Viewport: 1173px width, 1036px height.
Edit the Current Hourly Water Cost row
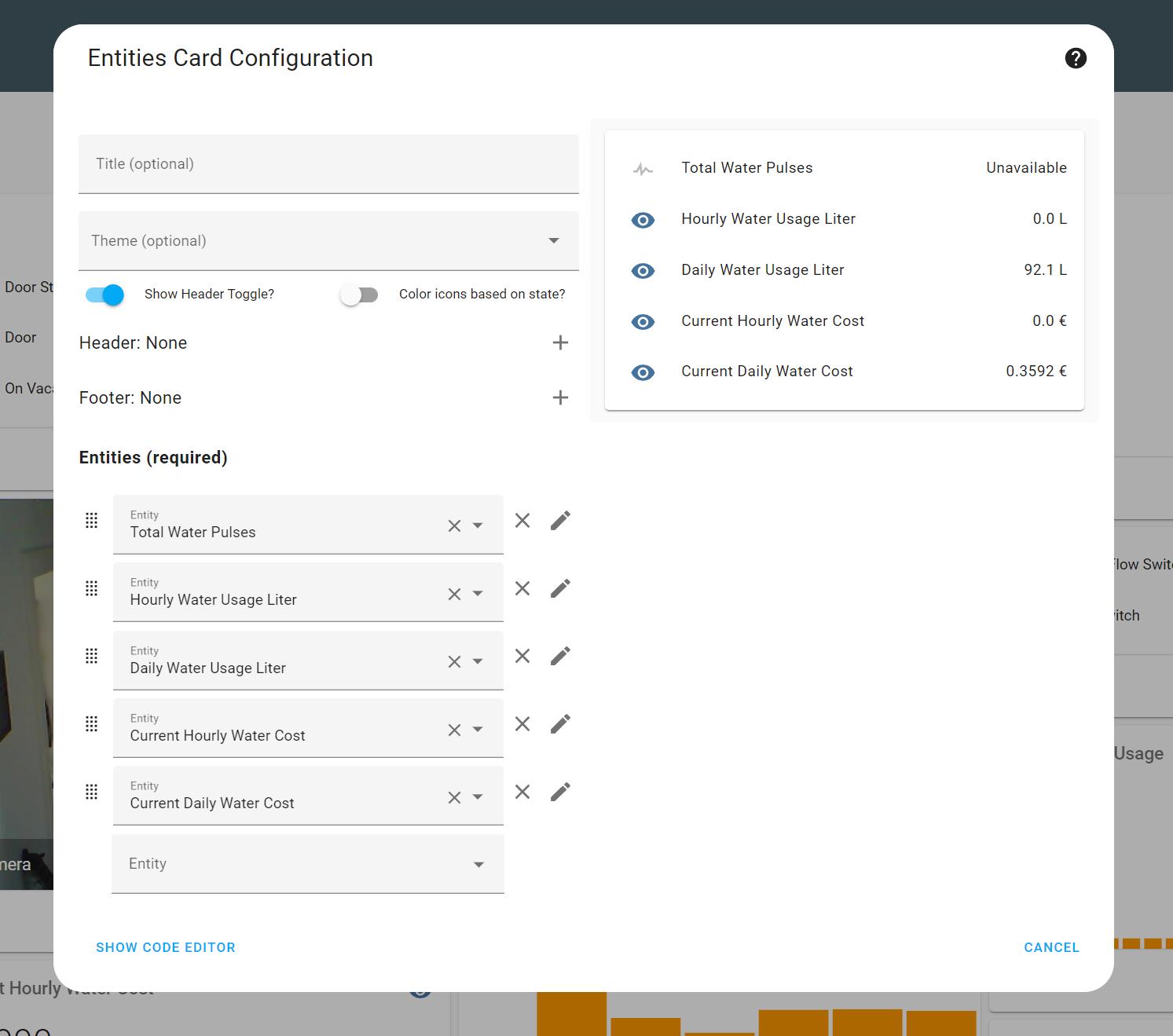click(x=560, y=724)
